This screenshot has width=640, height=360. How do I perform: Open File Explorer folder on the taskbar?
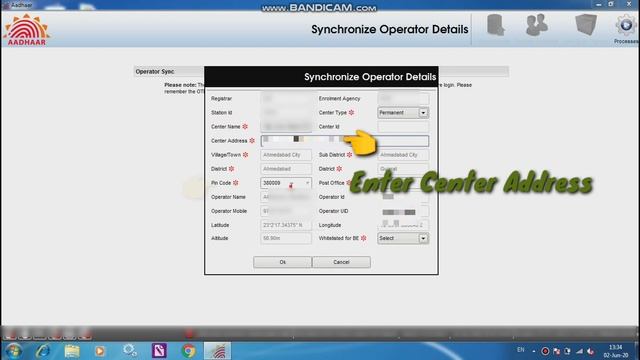(x=72, y=351)
